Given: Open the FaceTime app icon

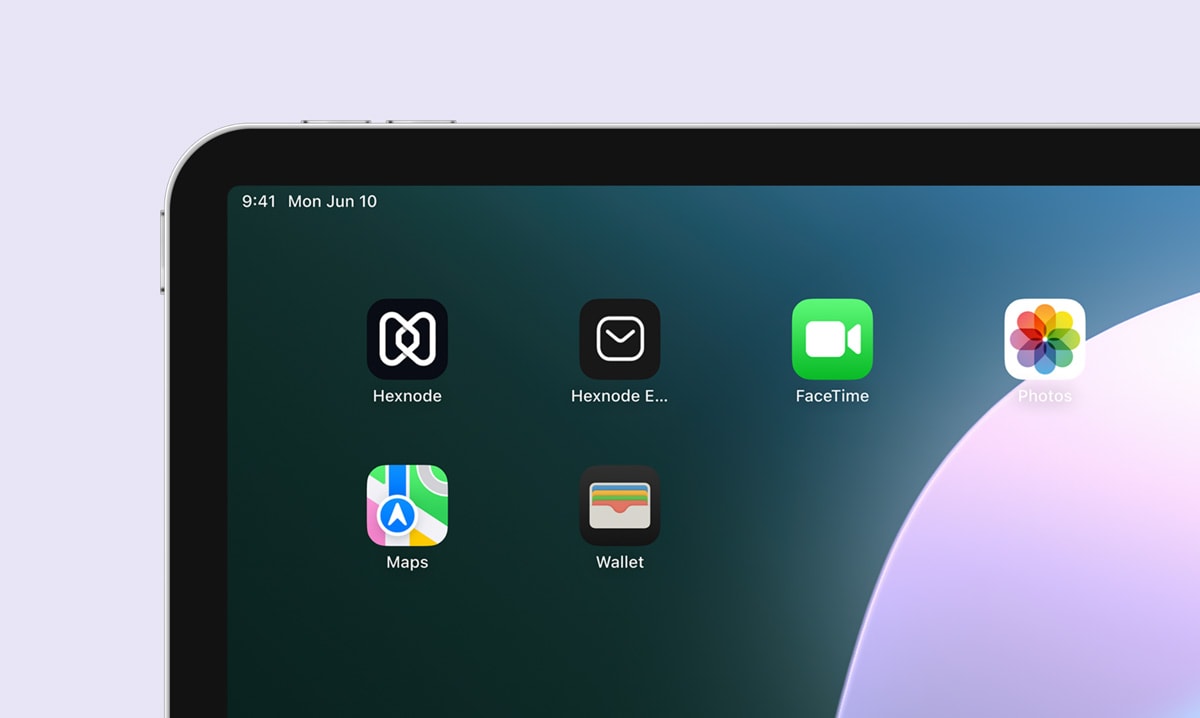Looking at the screenshot, I should (832, 339).
